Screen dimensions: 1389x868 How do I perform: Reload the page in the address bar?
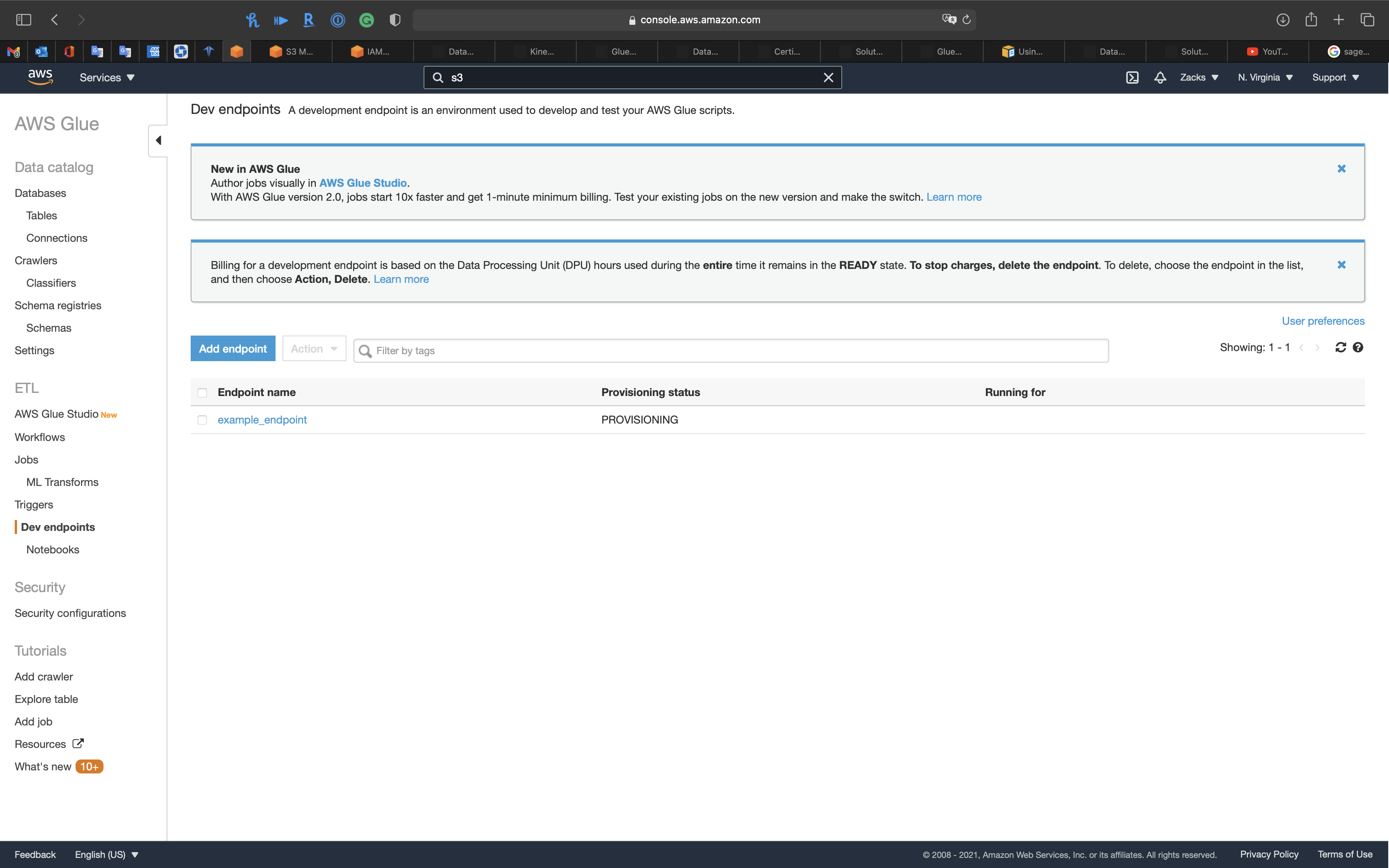pyautogui.click(x=967, y=19)
